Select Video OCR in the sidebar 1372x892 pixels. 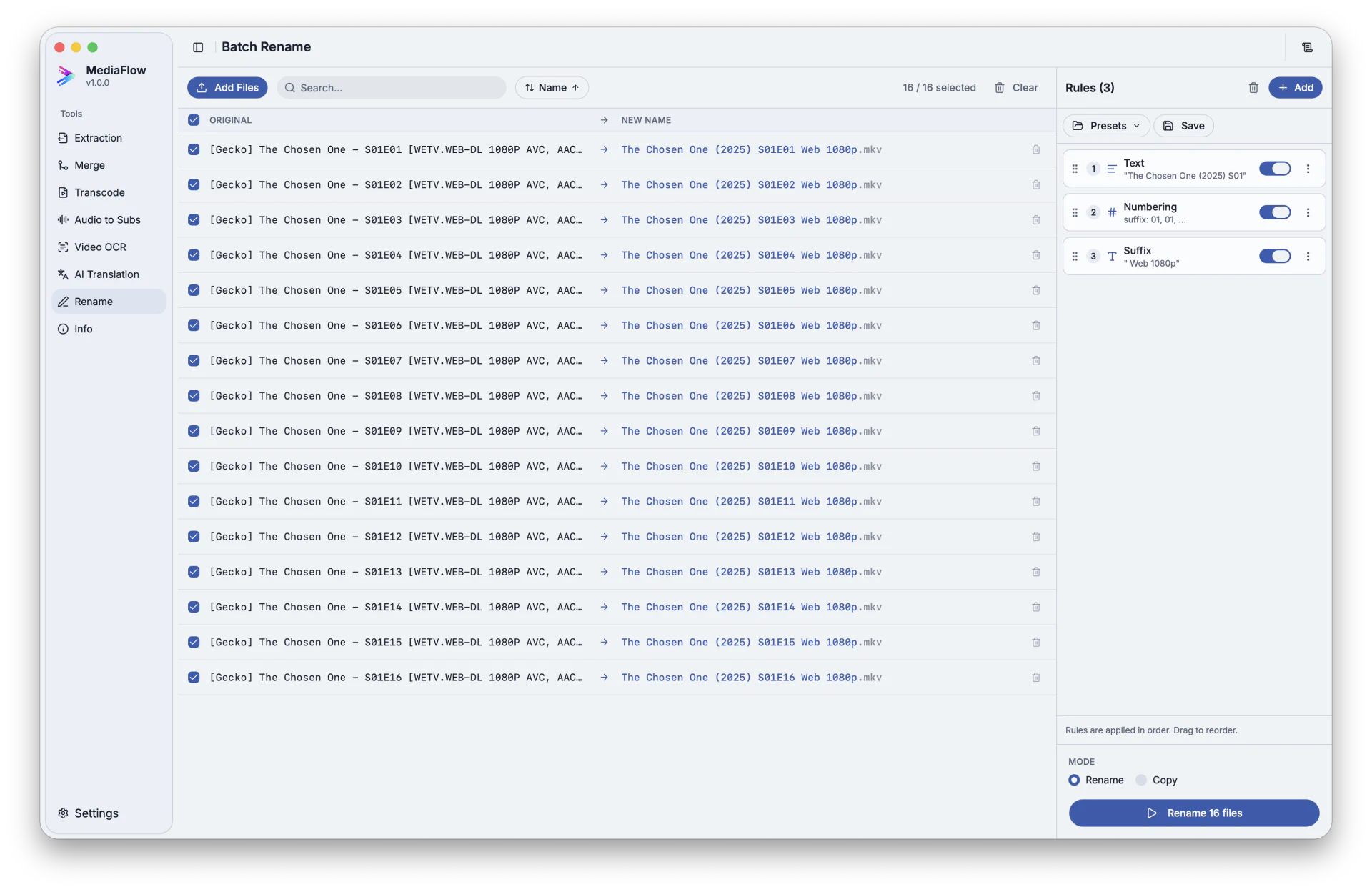pos(109,247)
